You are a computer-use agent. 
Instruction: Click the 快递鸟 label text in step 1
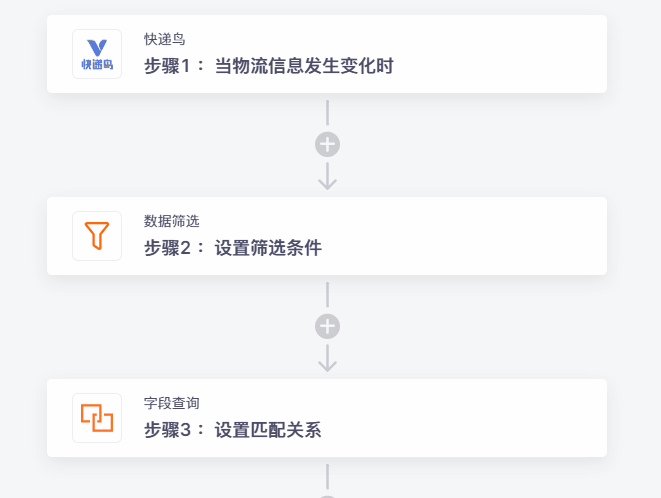coord(164,39)
